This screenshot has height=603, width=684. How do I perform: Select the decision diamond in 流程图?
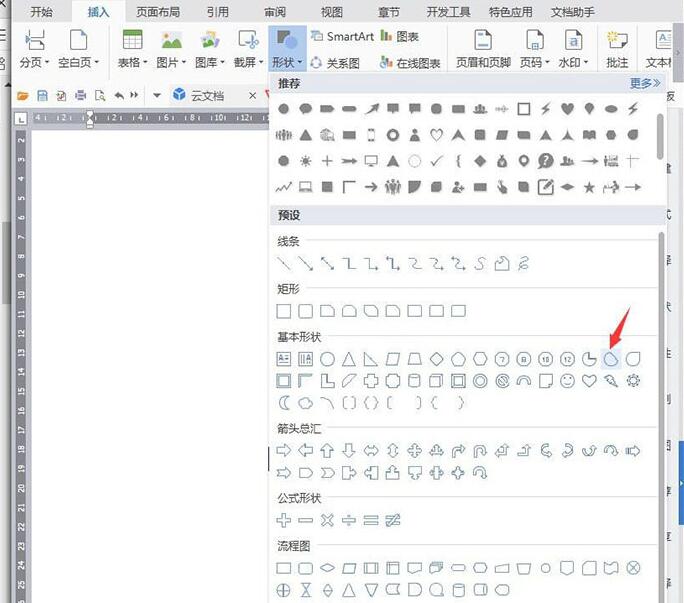point(327,568)
